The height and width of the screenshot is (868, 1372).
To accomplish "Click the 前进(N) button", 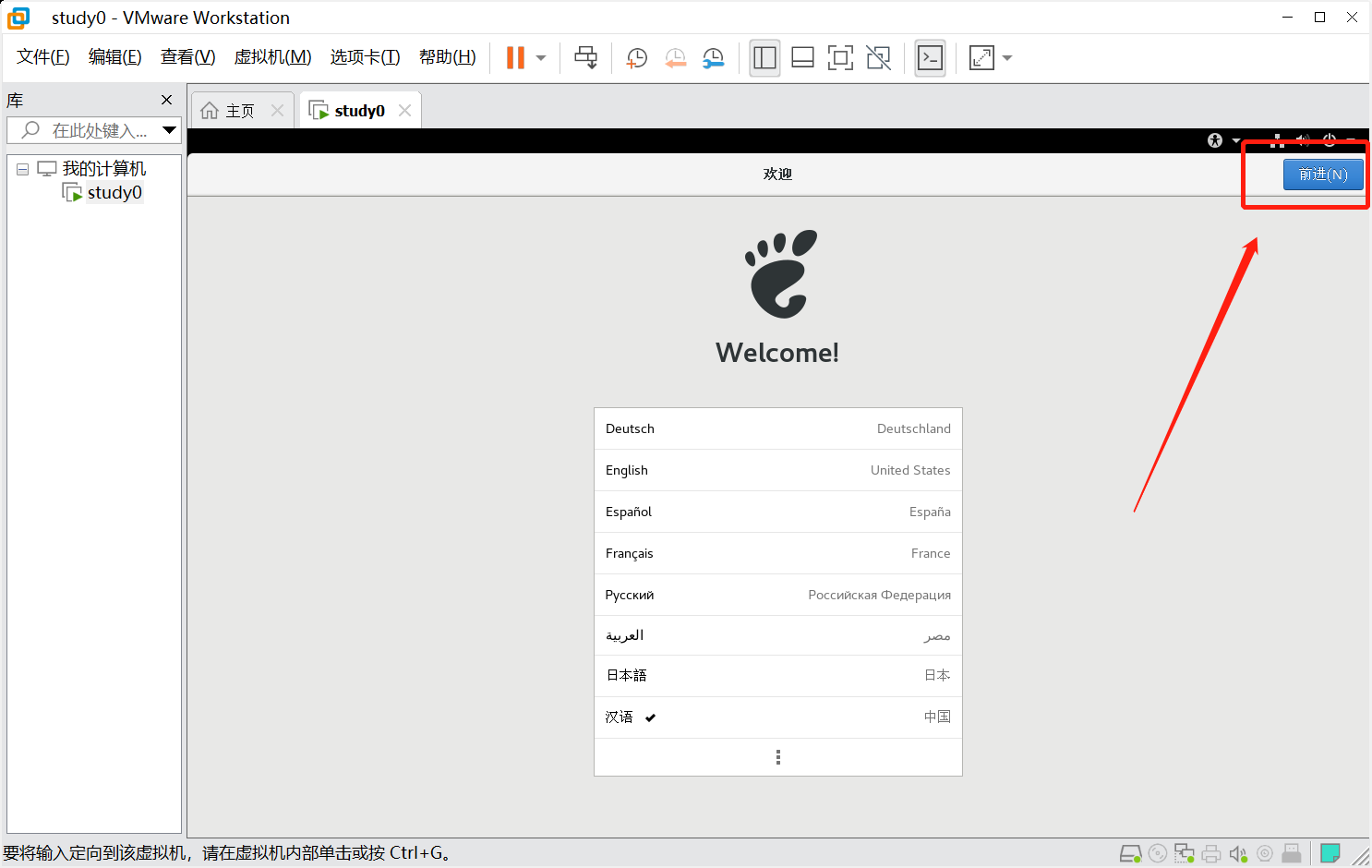I will pos(1323,175).
